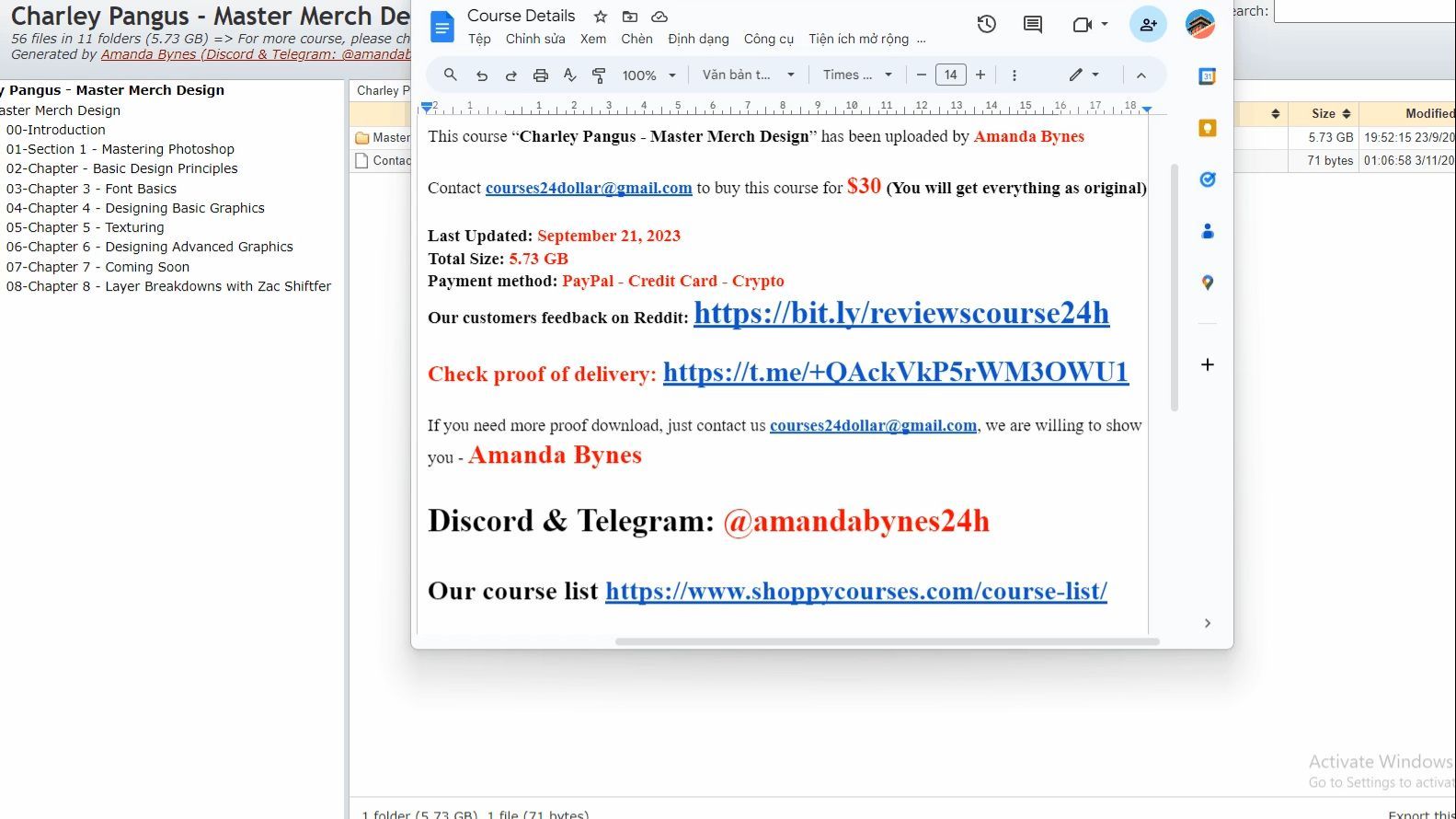Click the move document folder icon
1456x819 pixels.
[x=630, y=17]
